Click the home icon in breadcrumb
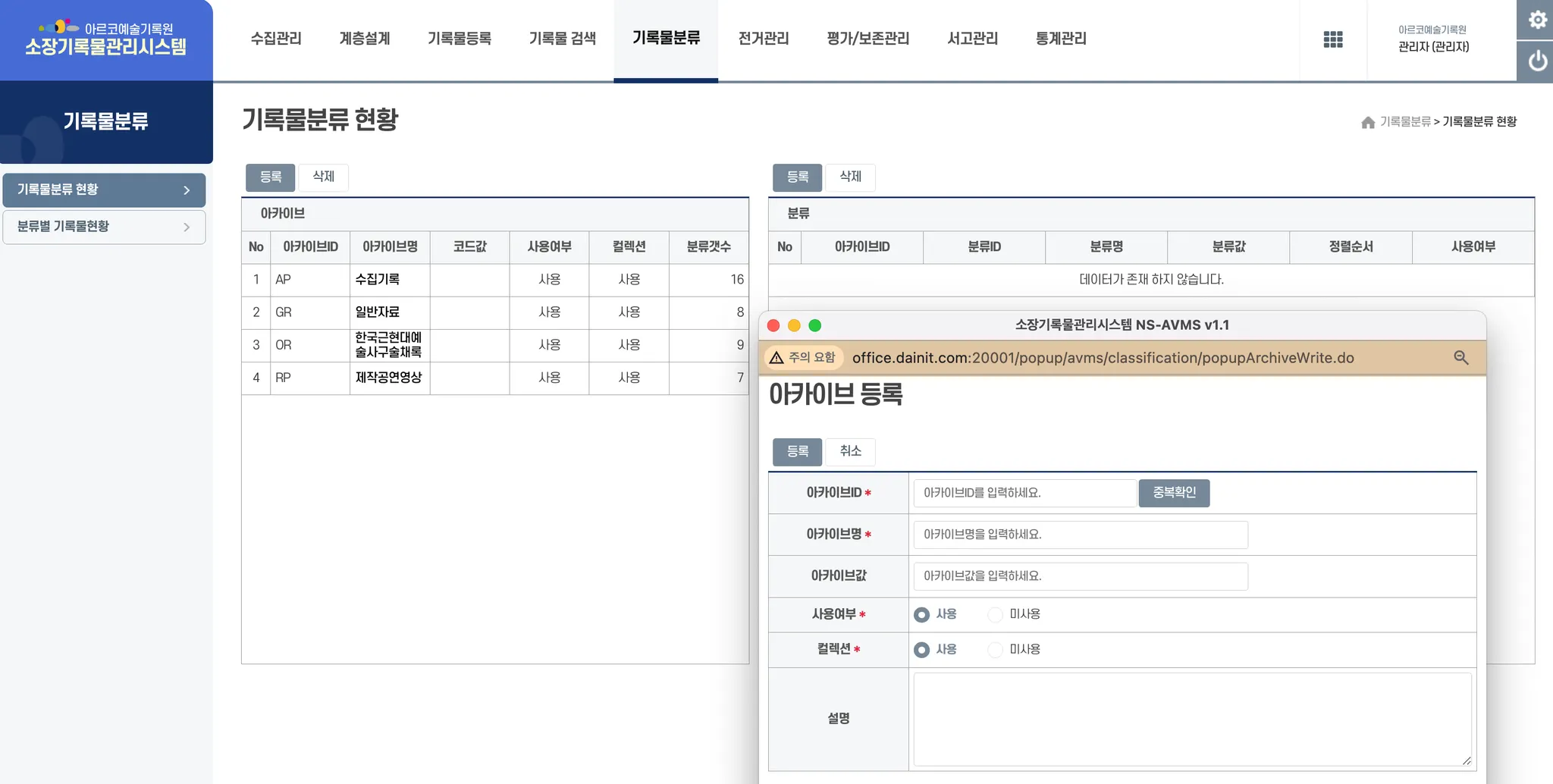Viewport: 1553px width, 784px height. click(x=1368, y=122)
